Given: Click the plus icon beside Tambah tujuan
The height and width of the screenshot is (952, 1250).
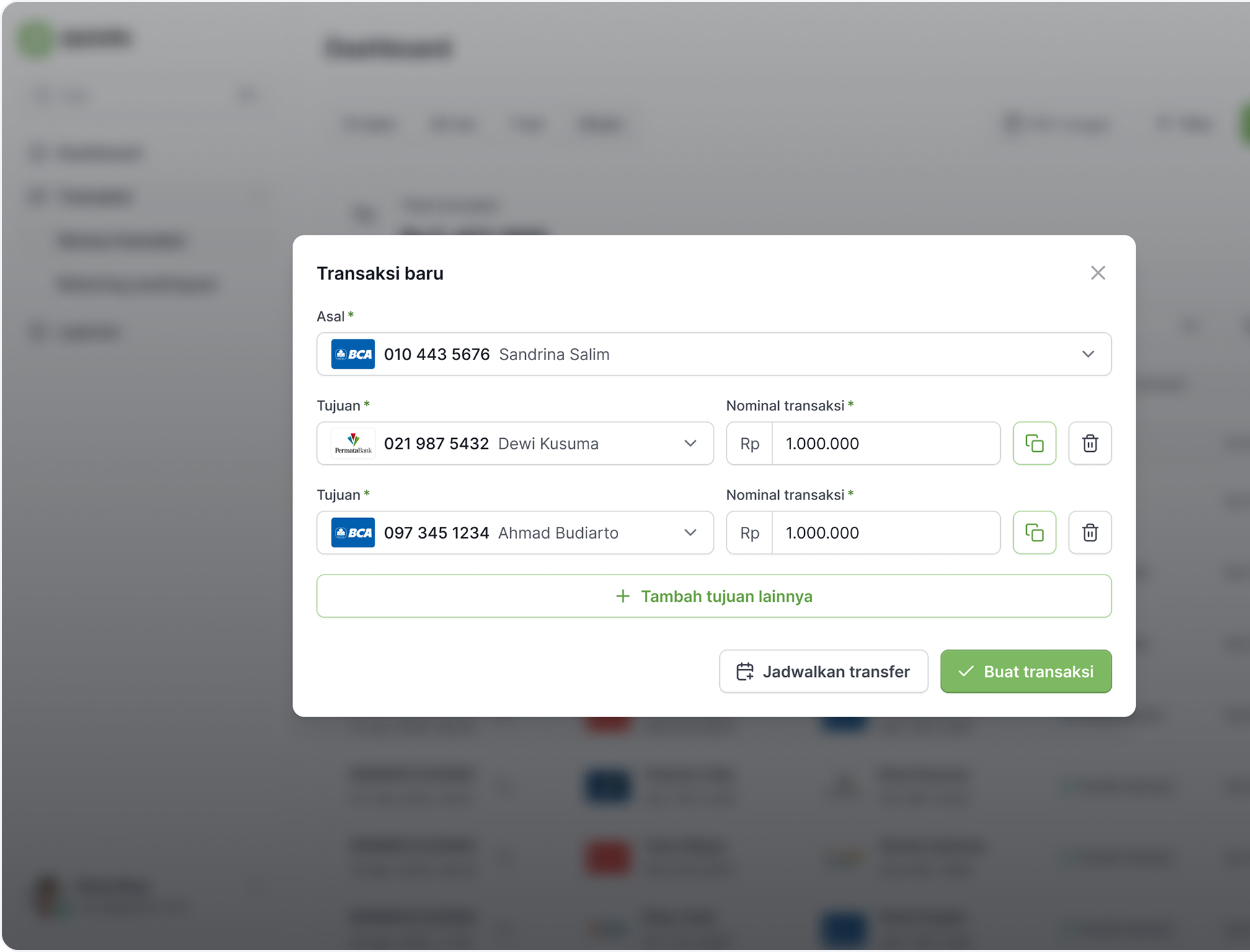Looking at the screenshot, I should (623, 596).
